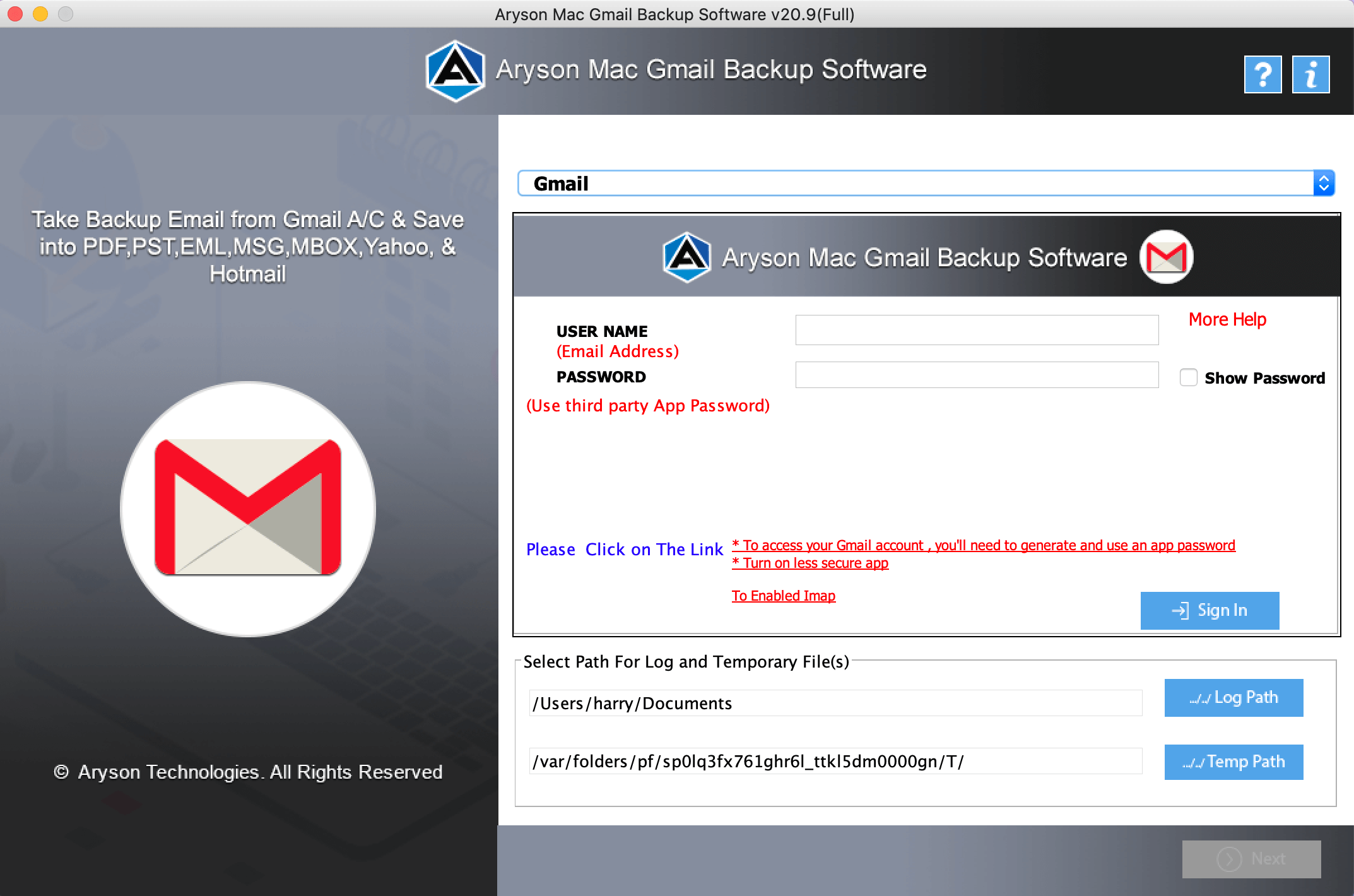1354x896 pixels.
Task: Open the Turn on less secure app link
Action: pyautogui.click(x=810, y=563)
